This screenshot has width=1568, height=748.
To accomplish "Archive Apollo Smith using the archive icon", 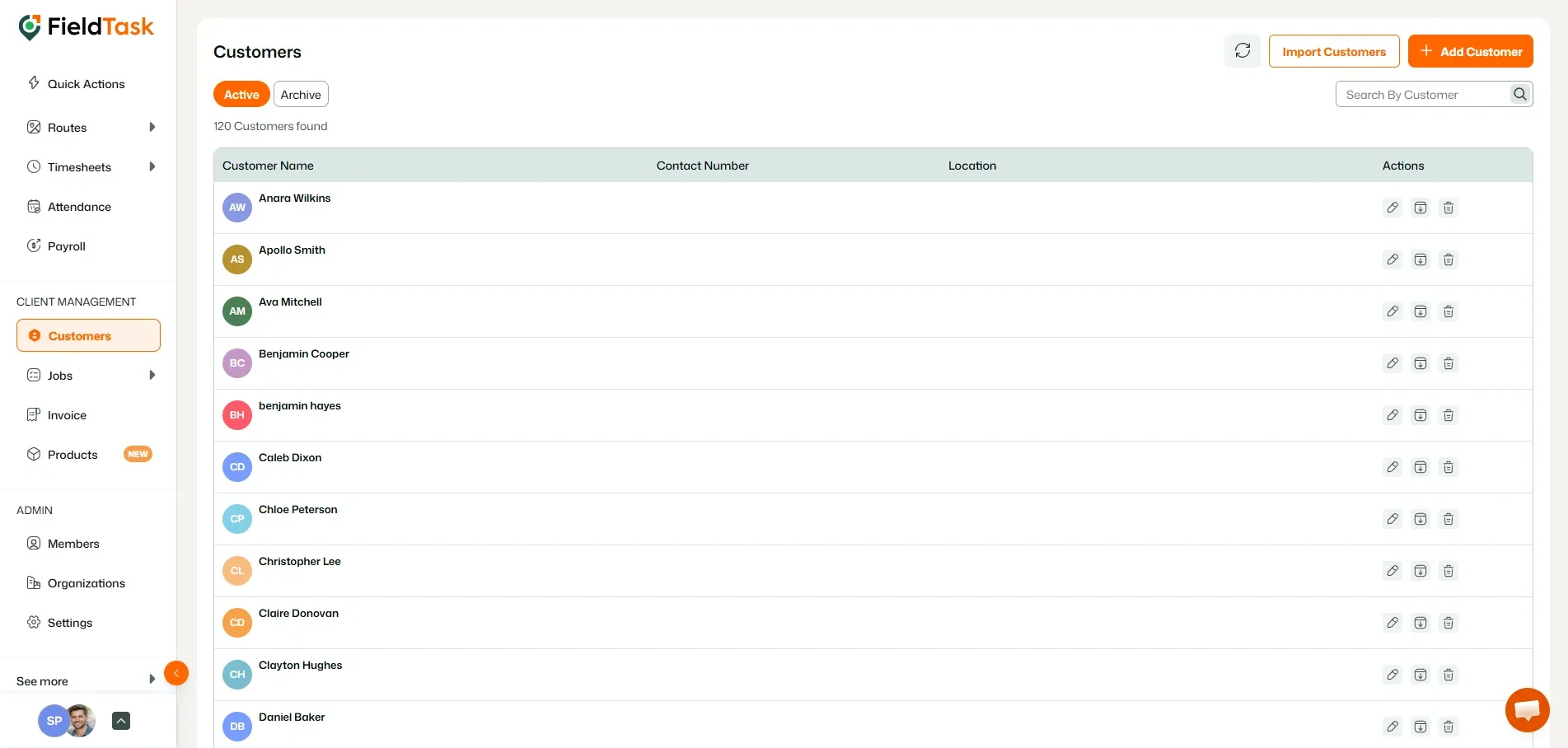I will [x=1421, y=259].
